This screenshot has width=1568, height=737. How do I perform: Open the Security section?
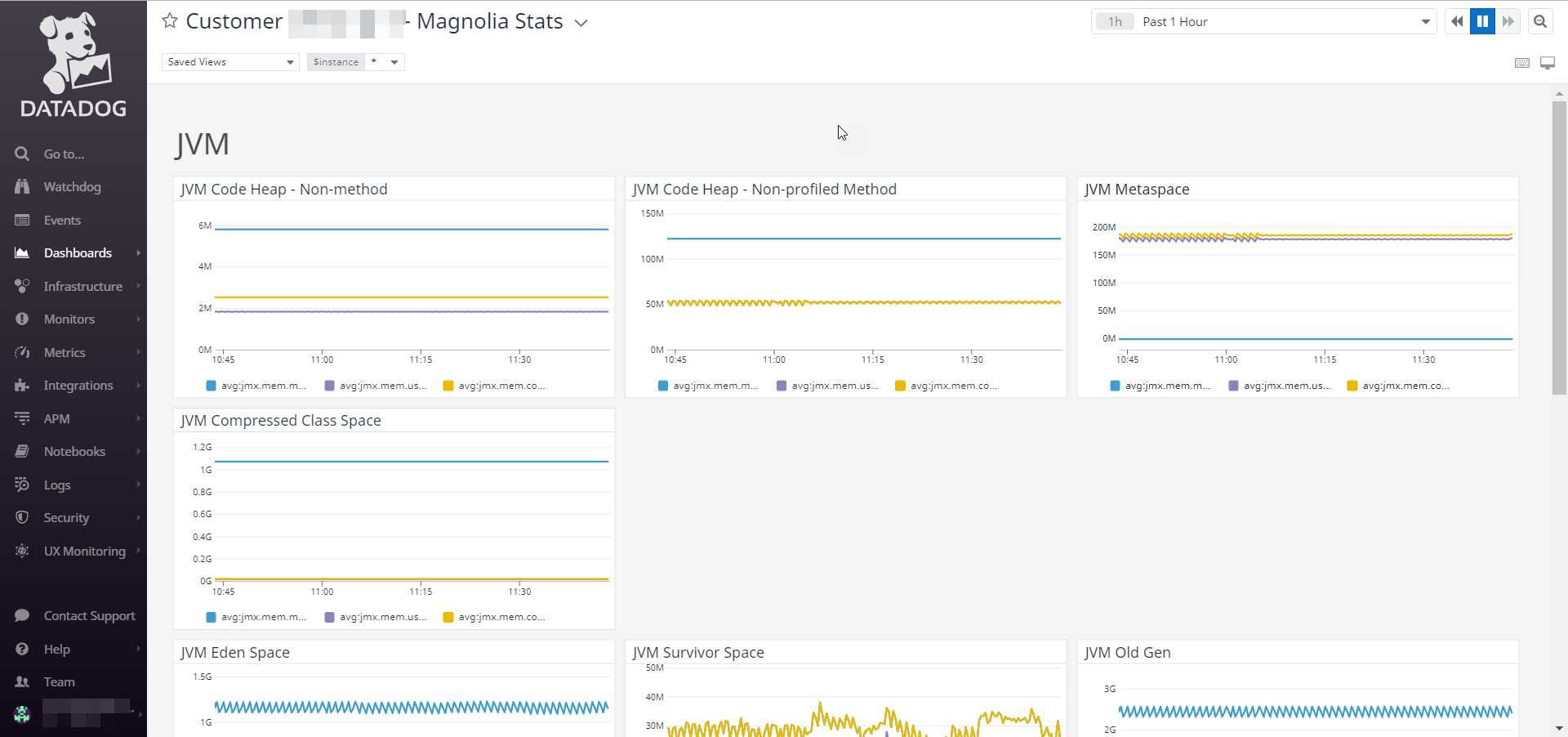point(66,518)
